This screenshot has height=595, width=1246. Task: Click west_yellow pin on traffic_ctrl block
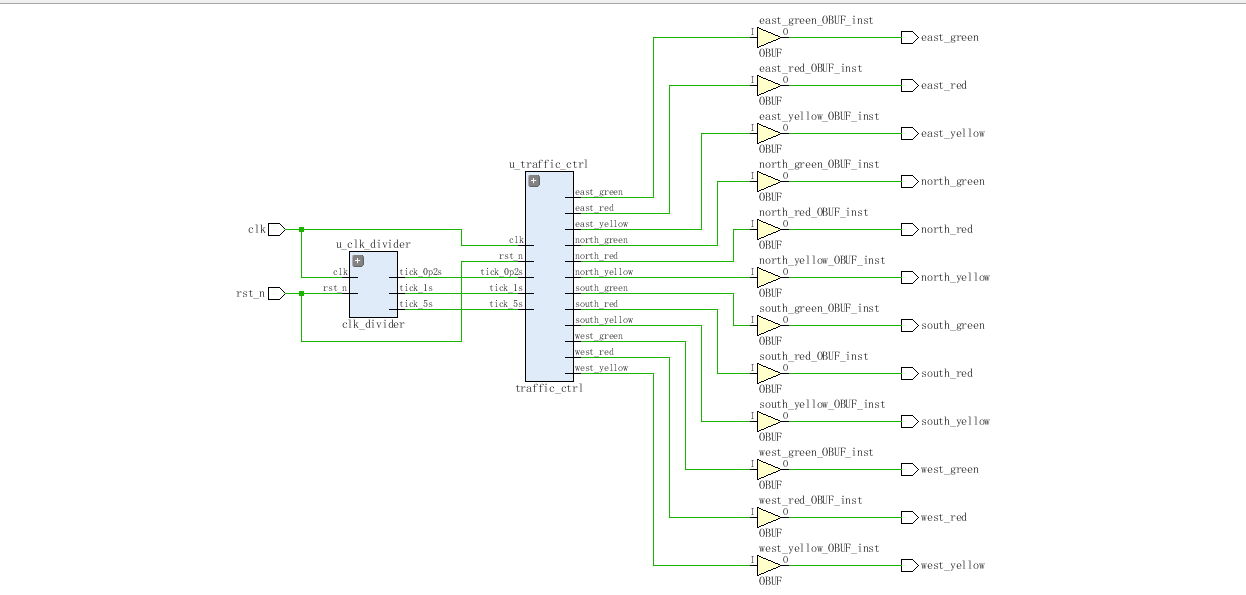point(602,368)
